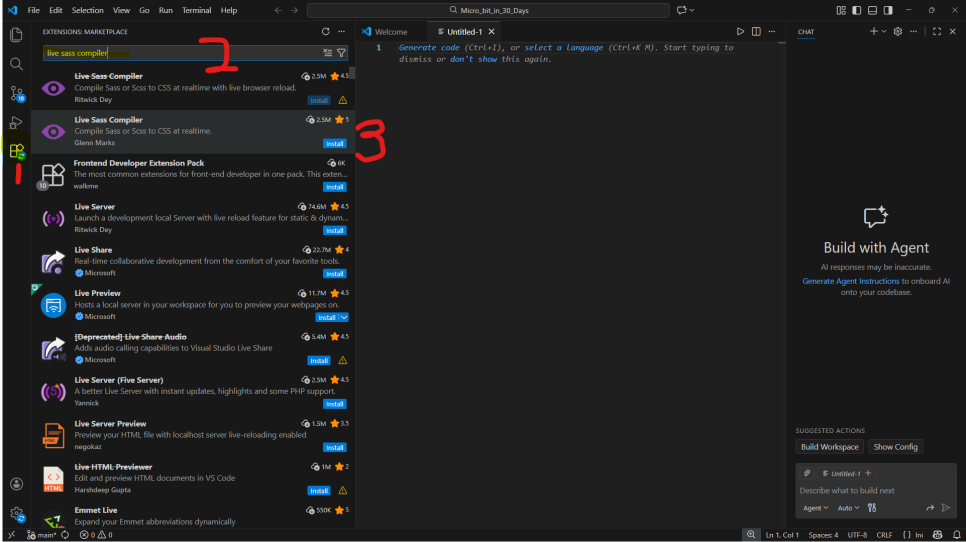Expand the new chat dropdown arrow
This screenshot has width=966, height=542.
coord(884,31)
